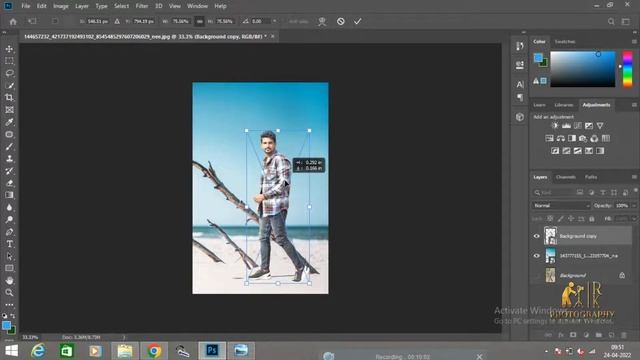Cancel transform with the circle-slash icon
This screenshot has width=640, height=360.
click(x=340, y=21)
